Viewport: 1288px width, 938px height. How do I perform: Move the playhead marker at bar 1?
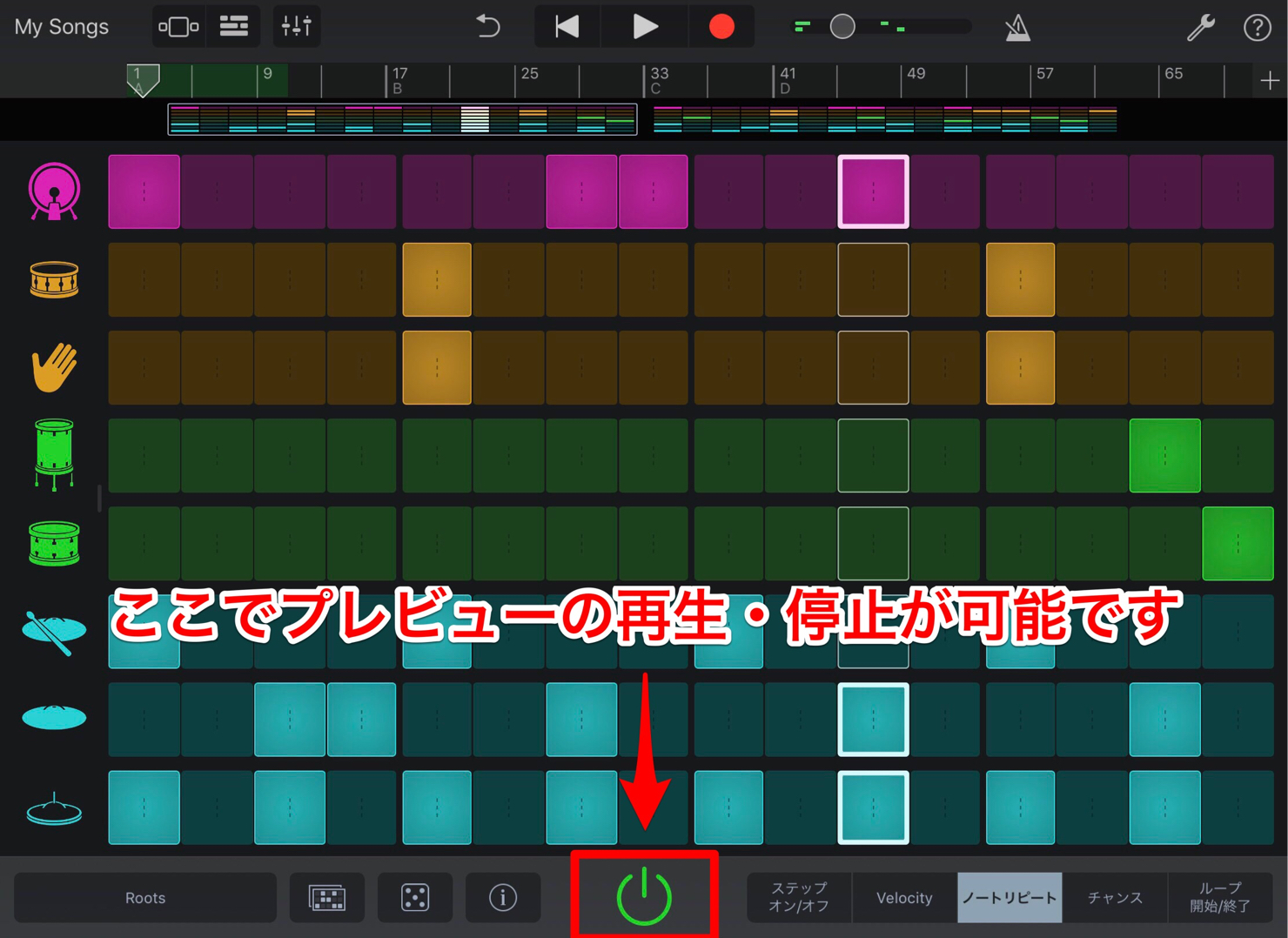[x=143, y=80]
